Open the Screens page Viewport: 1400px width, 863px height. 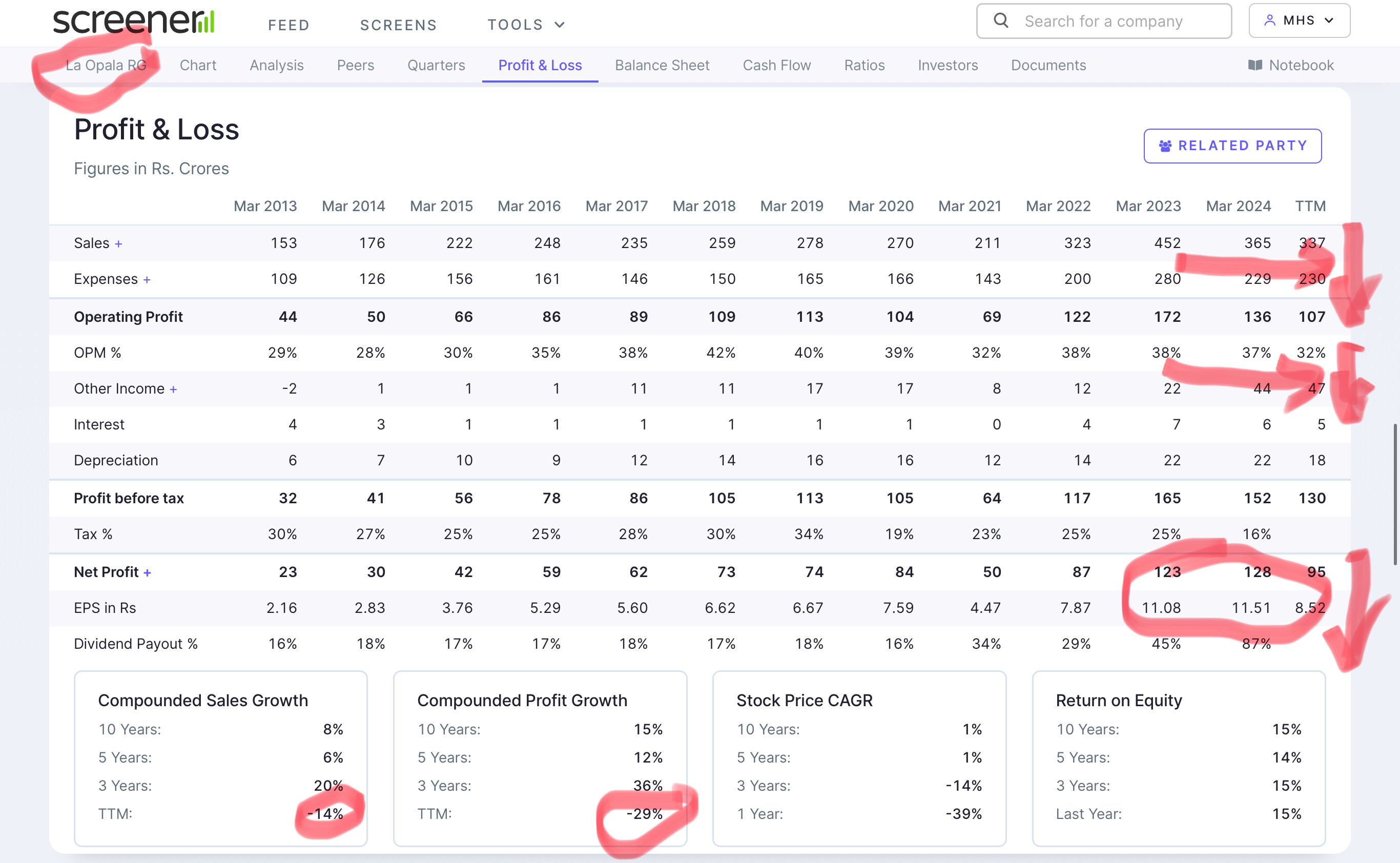pos(398,25)
